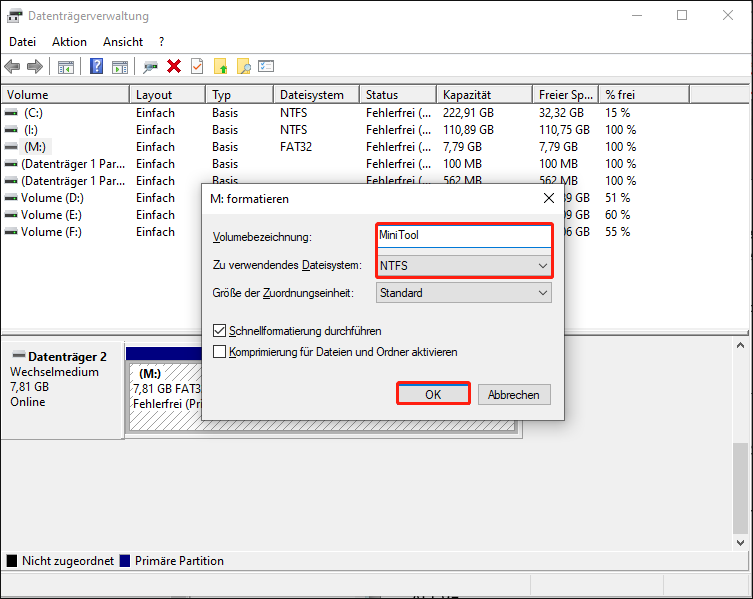Screen dimensions: 753x599
Task: Open the Ansicht menu
Action: (x=123, y=42)
